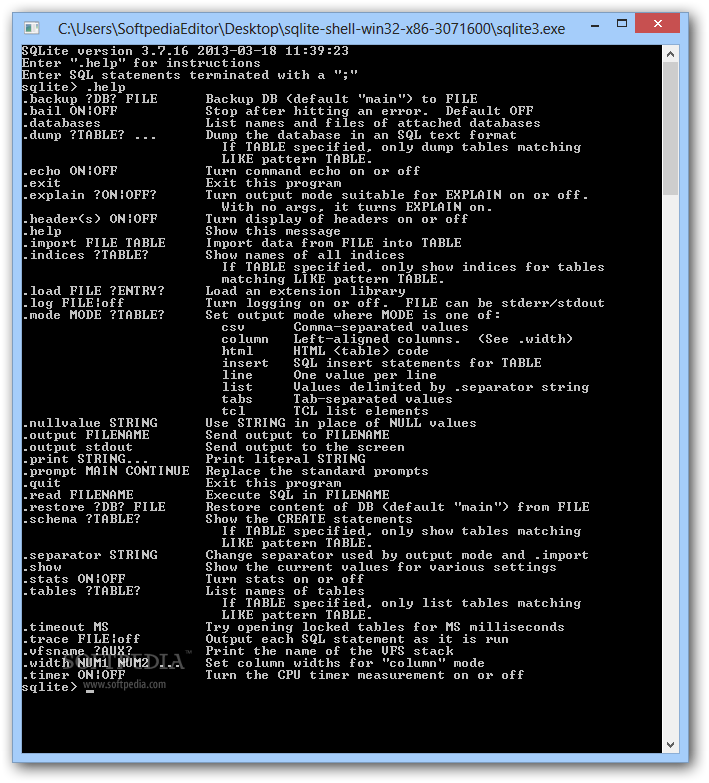The image size is (709, 783).
Task: Click the vertical scrollbar thumb
Action: [671, 129]
